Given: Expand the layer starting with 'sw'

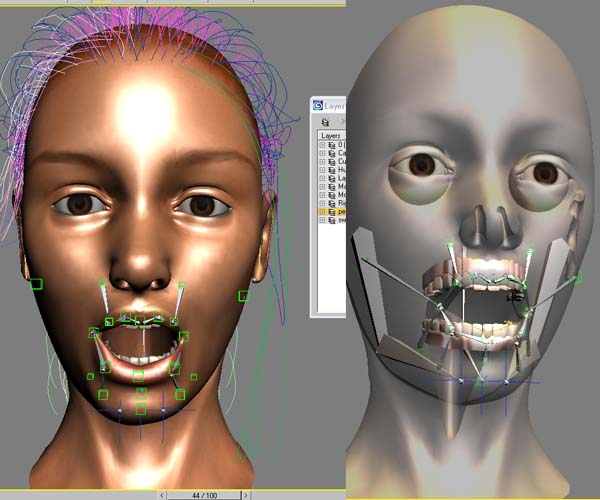Looking at the screenshot, I should 322,220.
